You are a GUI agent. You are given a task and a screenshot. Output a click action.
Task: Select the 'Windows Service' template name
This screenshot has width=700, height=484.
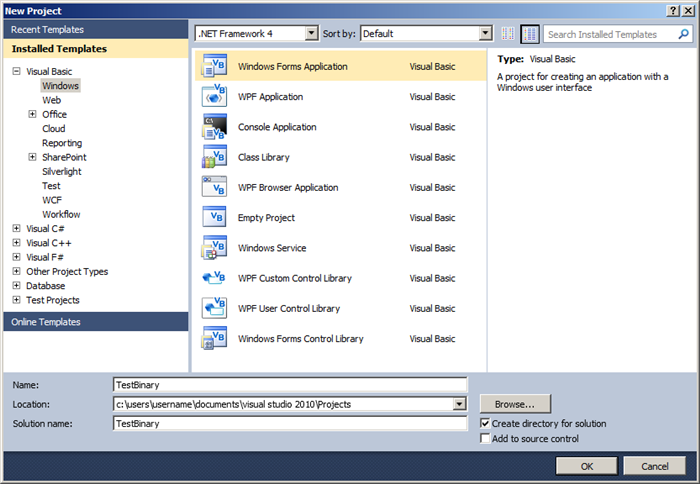pyautogui.click(x=272, y=248)
